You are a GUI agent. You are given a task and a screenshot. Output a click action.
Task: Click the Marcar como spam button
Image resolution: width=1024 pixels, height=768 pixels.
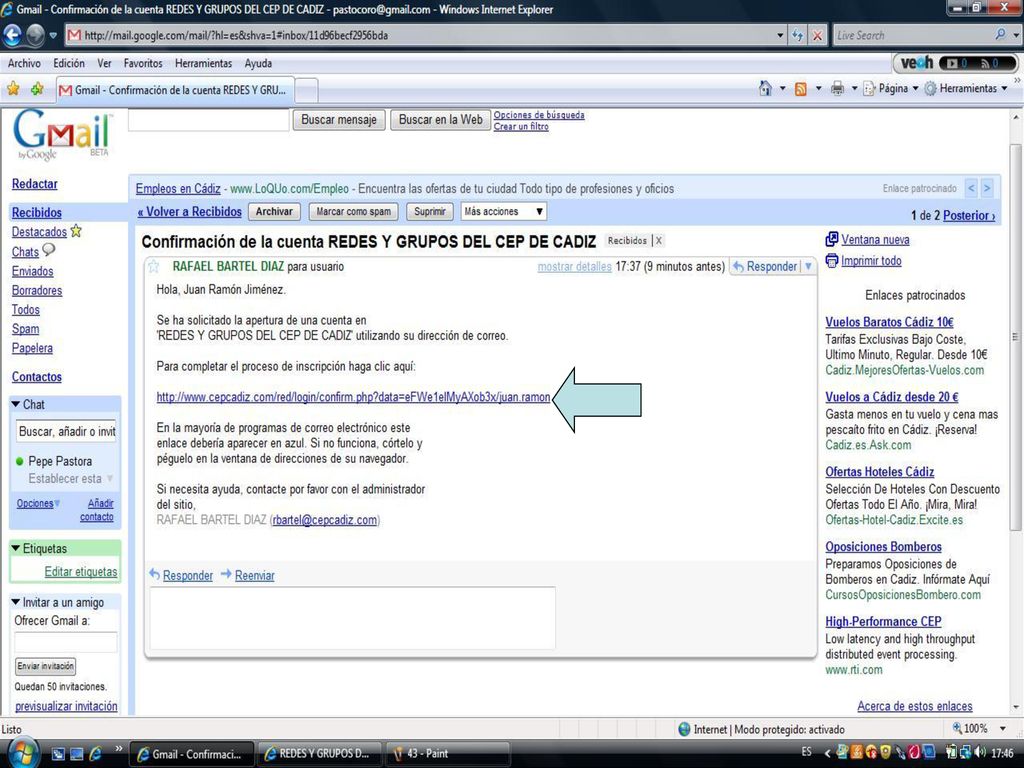[x=353, y=212]
